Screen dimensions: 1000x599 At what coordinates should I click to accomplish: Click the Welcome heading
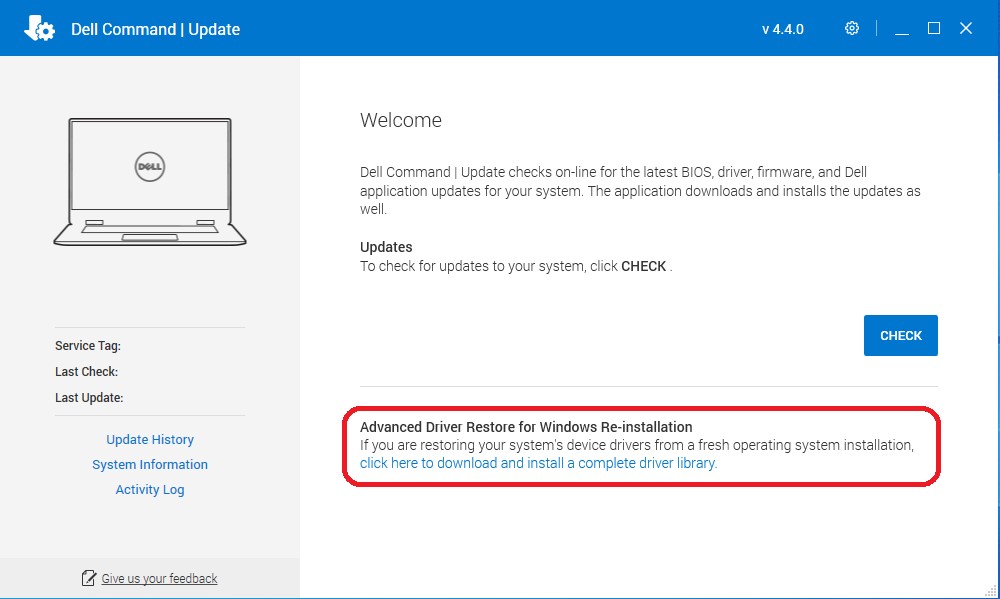point(400,120)
